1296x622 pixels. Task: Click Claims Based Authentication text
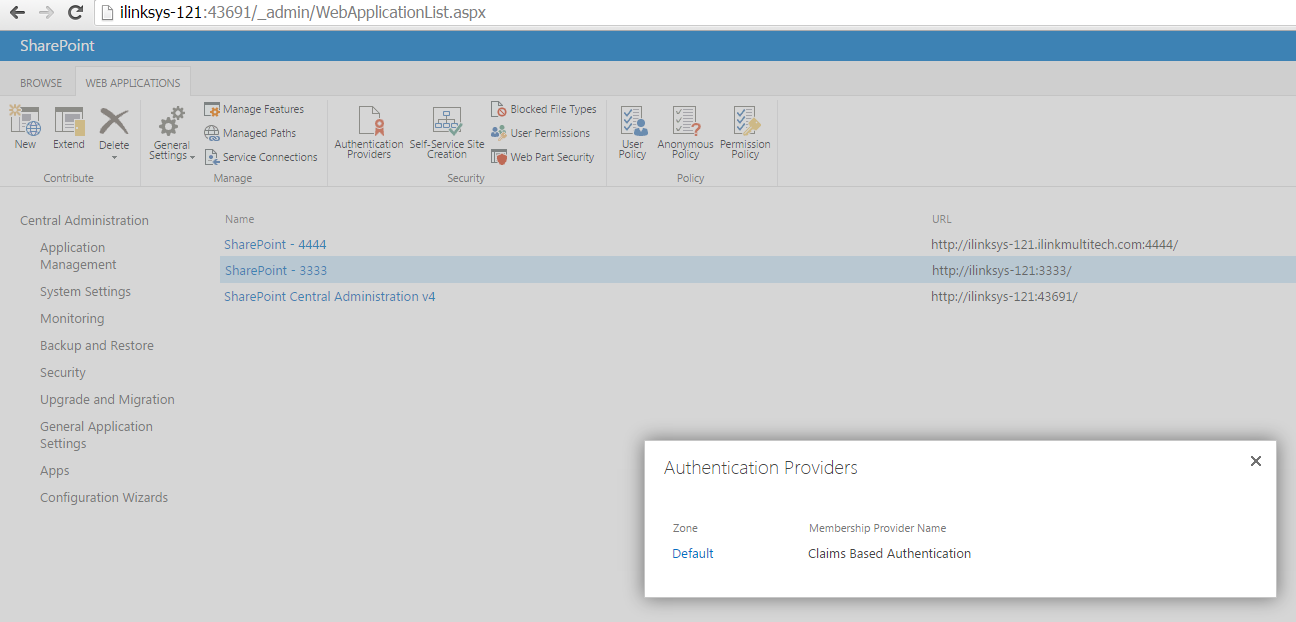coord(889,554)
